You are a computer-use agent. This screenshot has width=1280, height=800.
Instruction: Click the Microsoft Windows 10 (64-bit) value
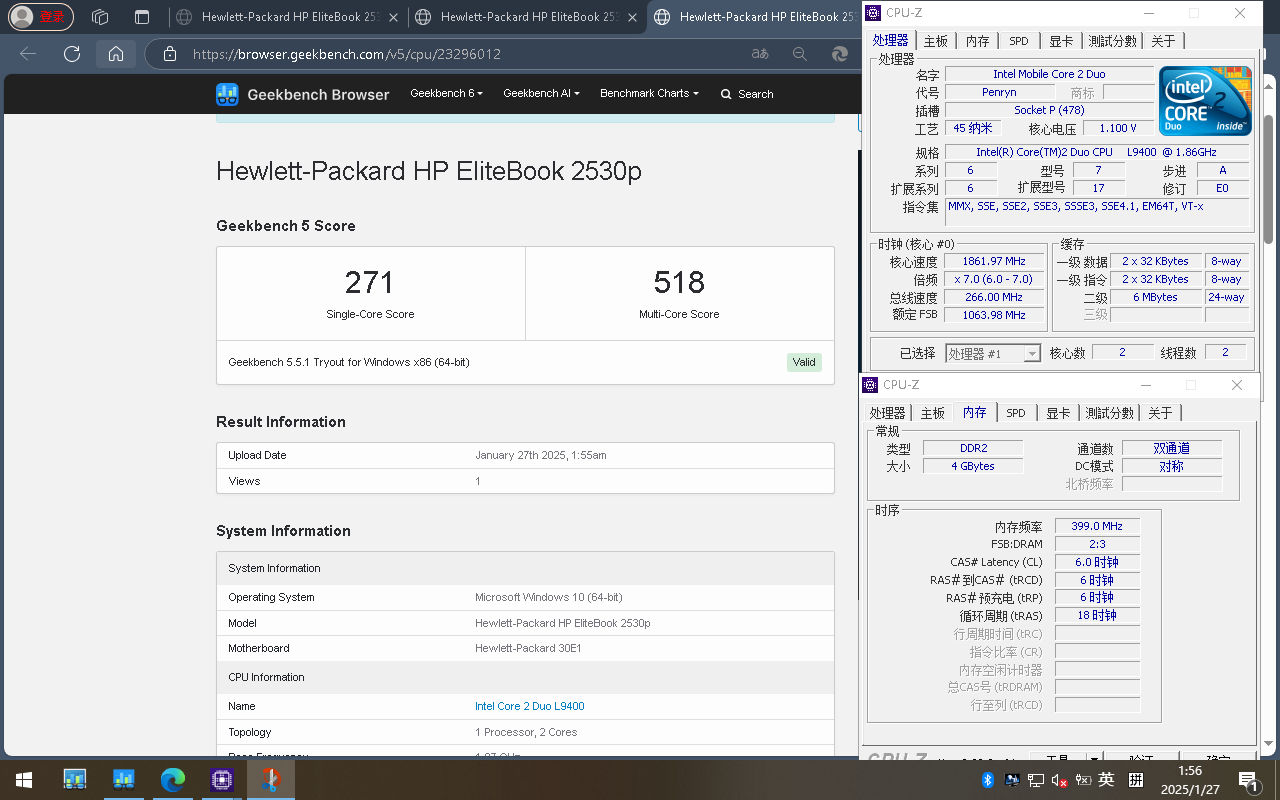(x=549, y=597)
